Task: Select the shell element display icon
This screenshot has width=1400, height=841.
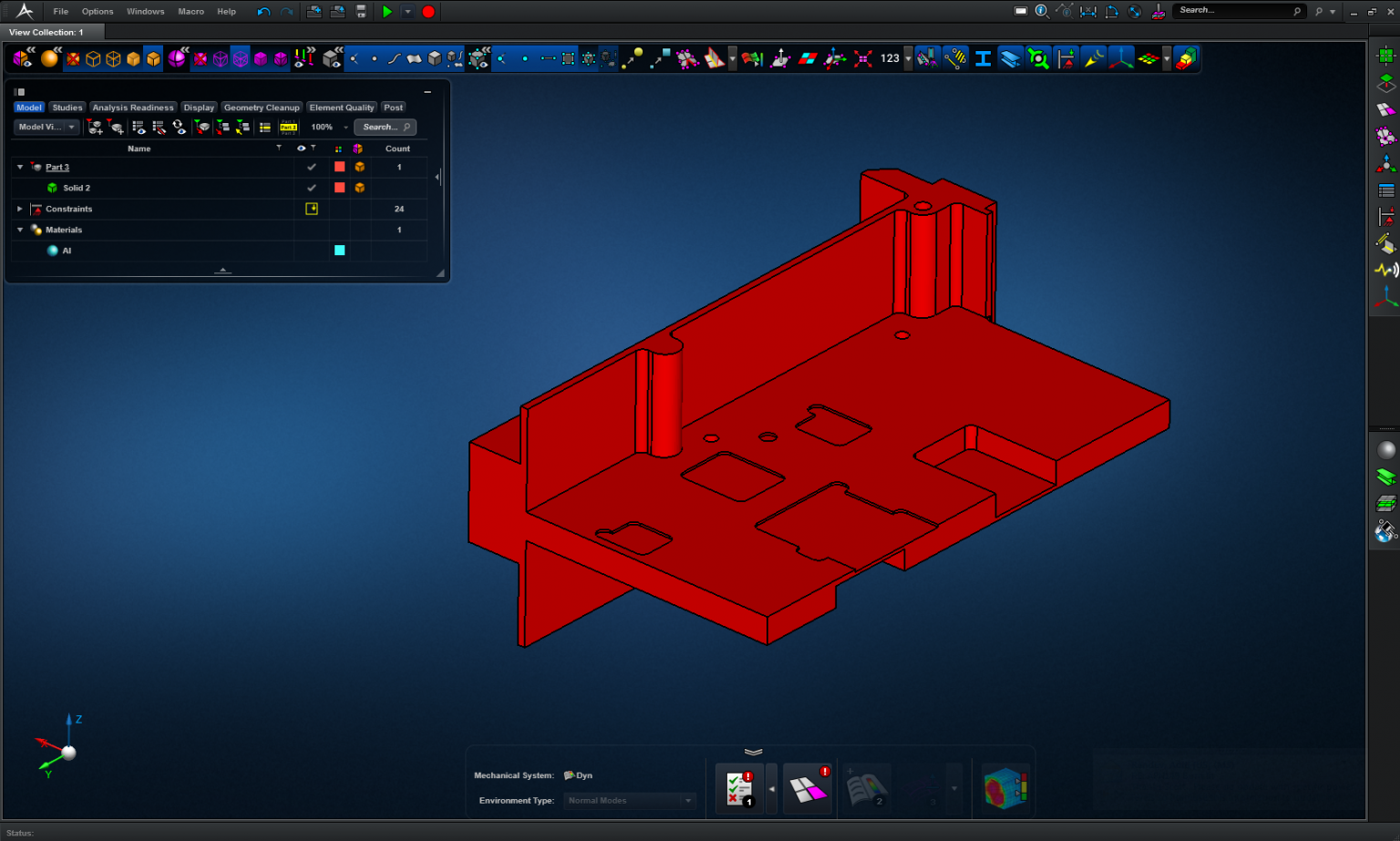Action: point(1010,57)
